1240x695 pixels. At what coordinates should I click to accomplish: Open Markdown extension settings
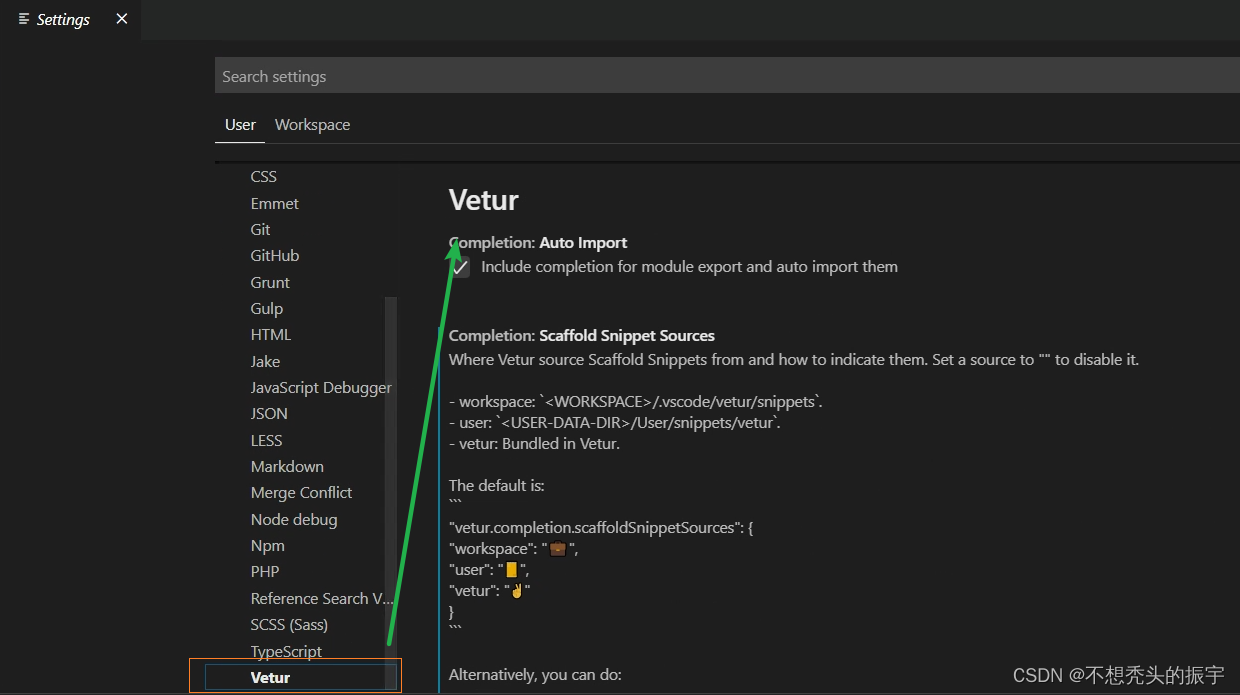click(287, 466)
